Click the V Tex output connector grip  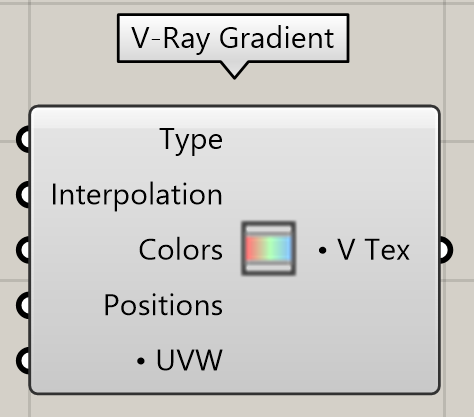click(446, 250)
